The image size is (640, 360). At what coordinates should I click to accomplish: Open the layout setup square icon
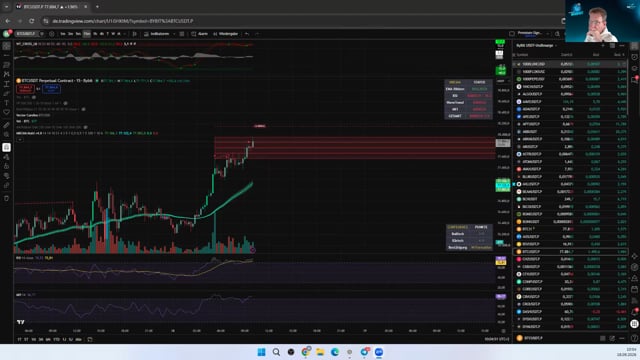click(512, 34)
